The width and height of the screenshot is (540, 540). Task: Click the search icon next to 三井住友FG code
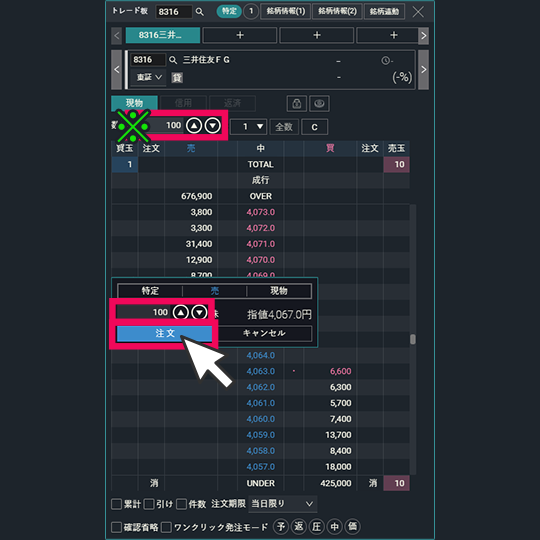coord(173,60)
